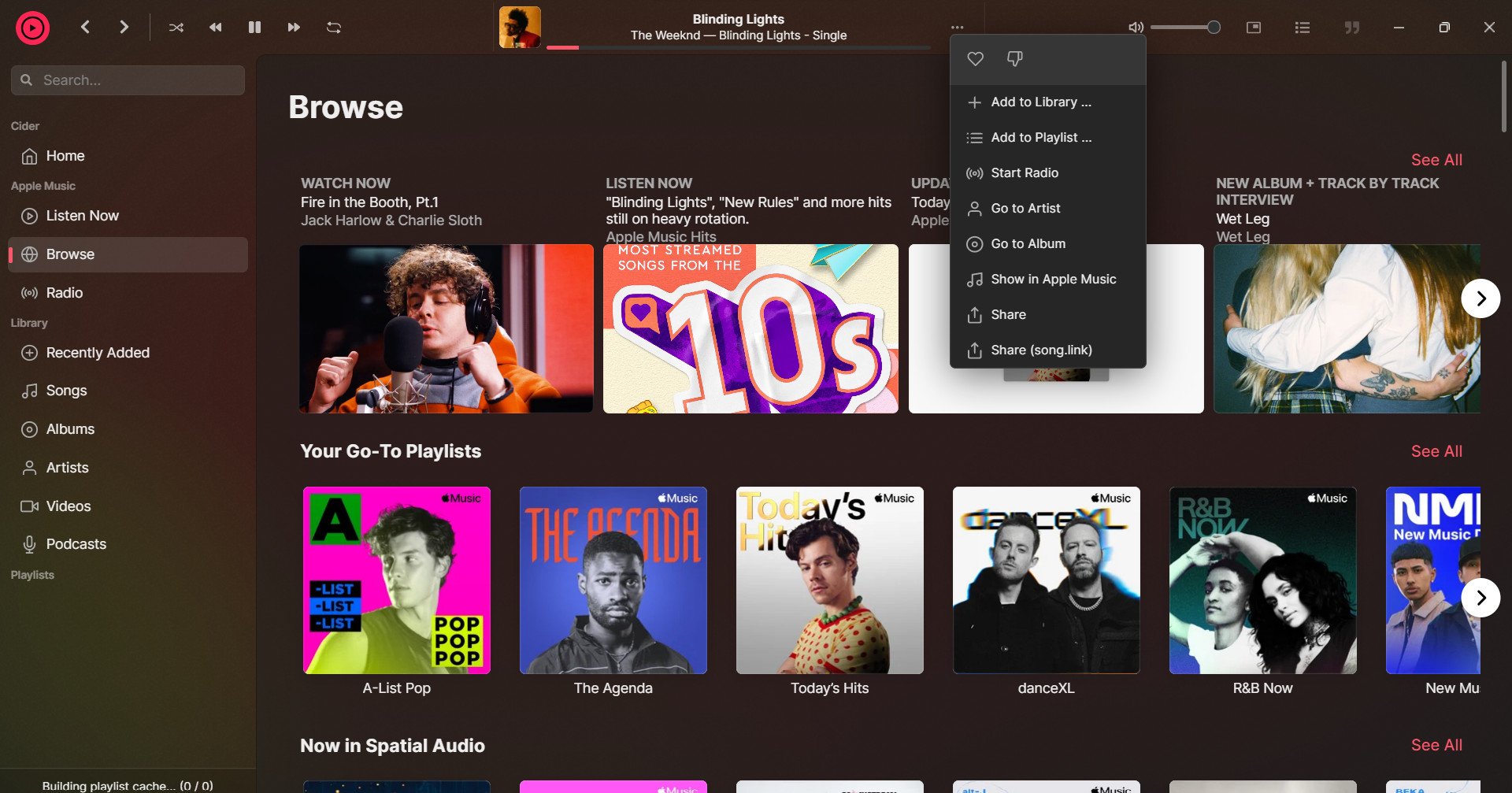Open the R&B Now playlist cover
Viewport: 1512px width, 793px height.
[x=1263, y=580]
